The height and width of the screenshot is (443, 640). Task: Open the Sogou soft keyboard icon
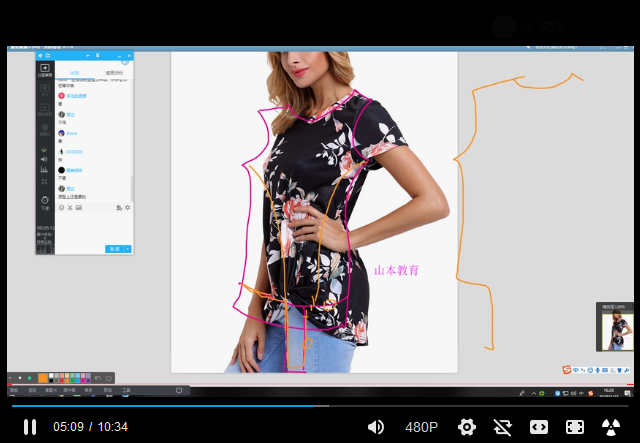click(x=605, y=370)
